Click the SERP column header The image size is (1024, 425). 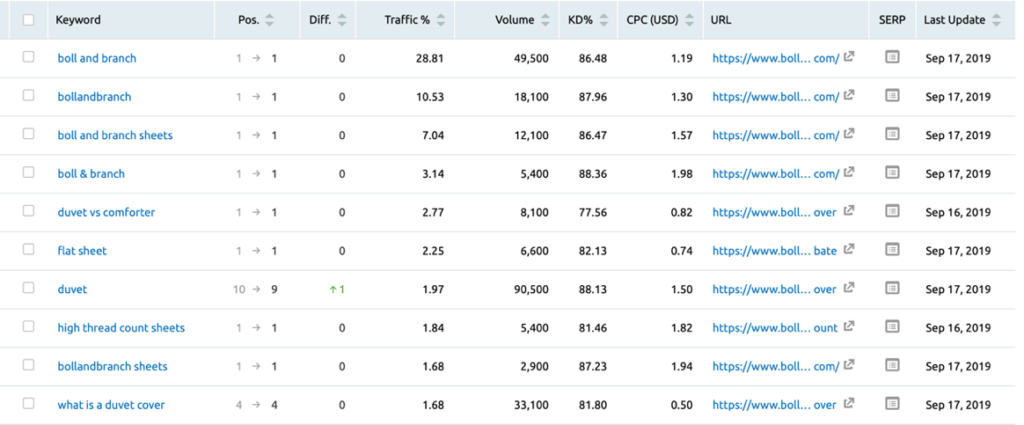tap(892, 20)
